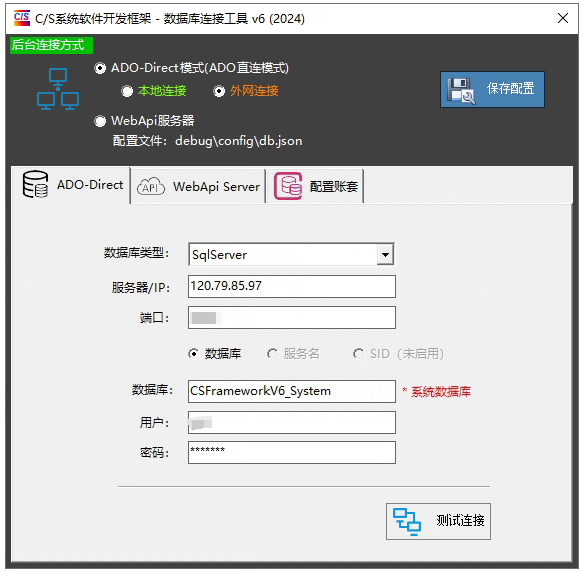Click the 用户 username input field

tap(292, 422)
